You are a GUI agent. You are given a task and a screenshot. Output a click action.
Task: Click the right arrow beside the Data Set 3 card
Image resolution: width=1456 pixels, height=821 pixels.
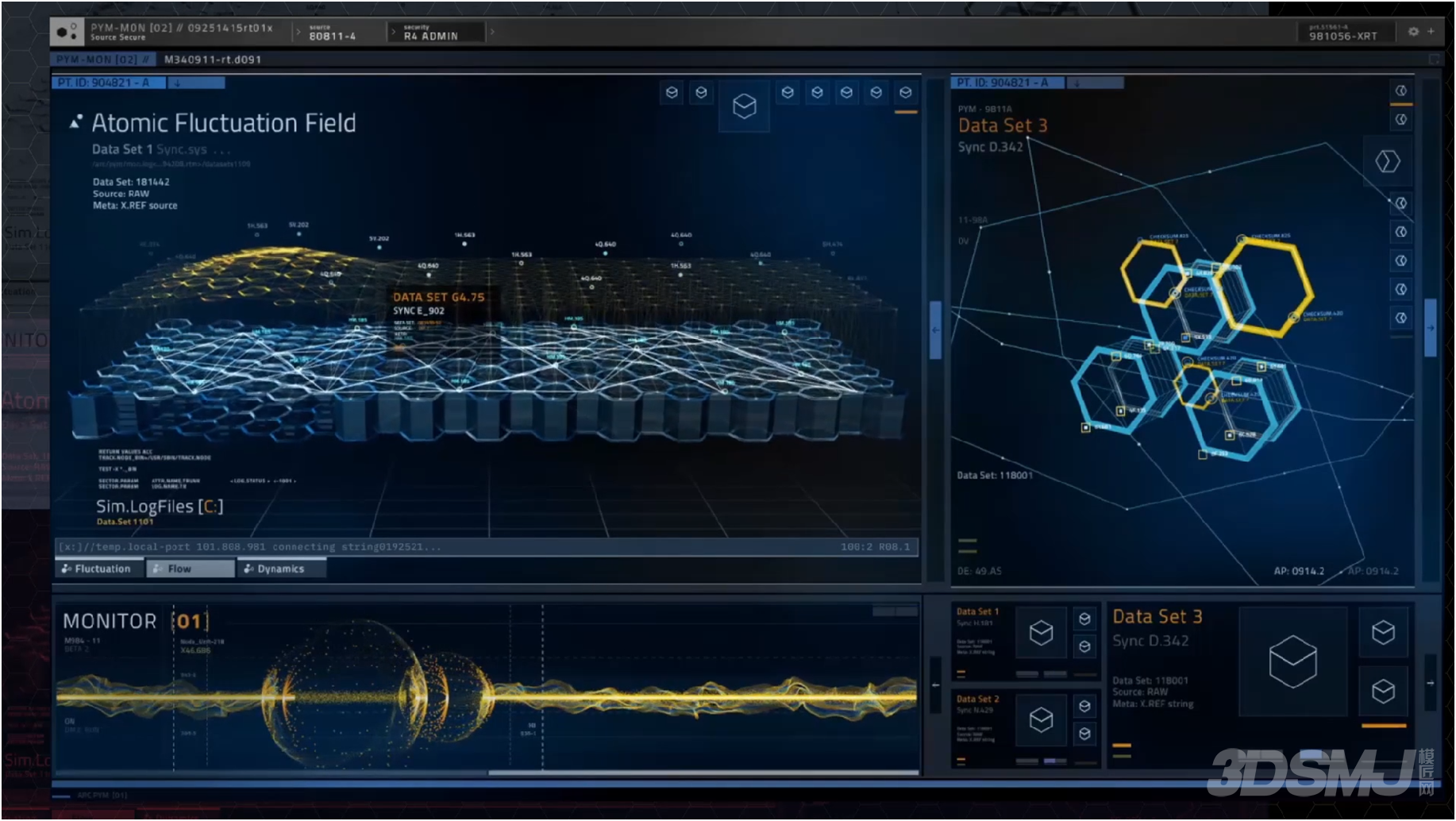pos(1431,683)
